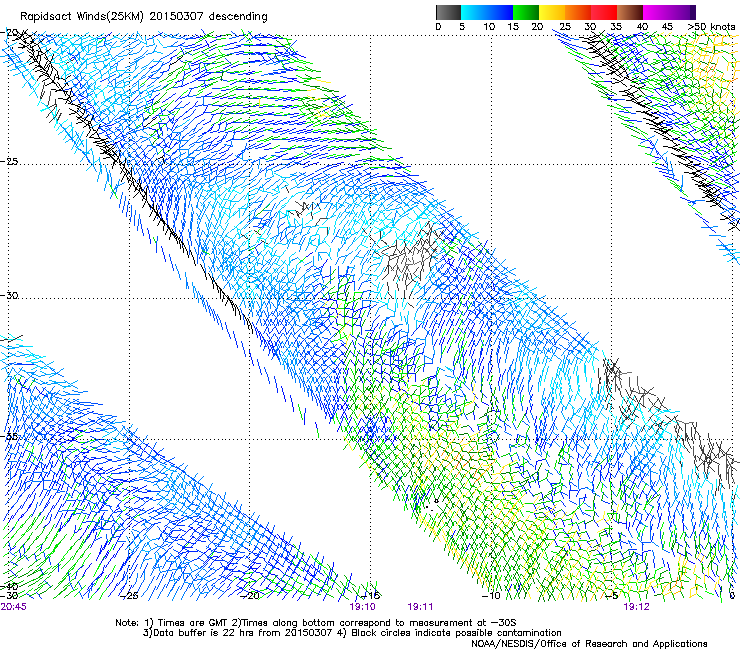Click the title 'Rapidscat Winds(25KM) 20150307 descending'

pyautogui.click(x=143, y=17)
